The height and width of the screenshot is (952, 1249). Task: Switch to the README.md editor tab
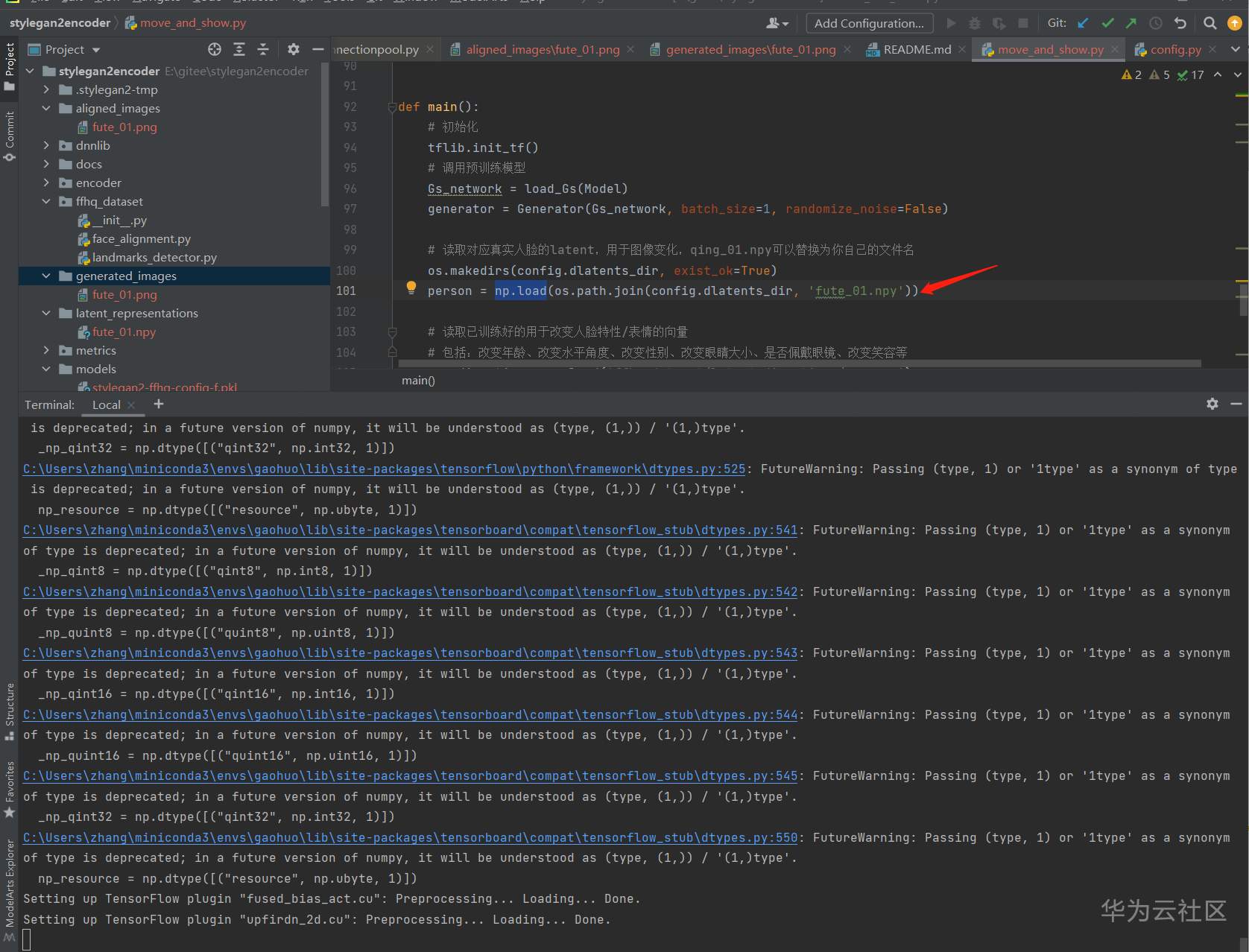tap(917, 49)
